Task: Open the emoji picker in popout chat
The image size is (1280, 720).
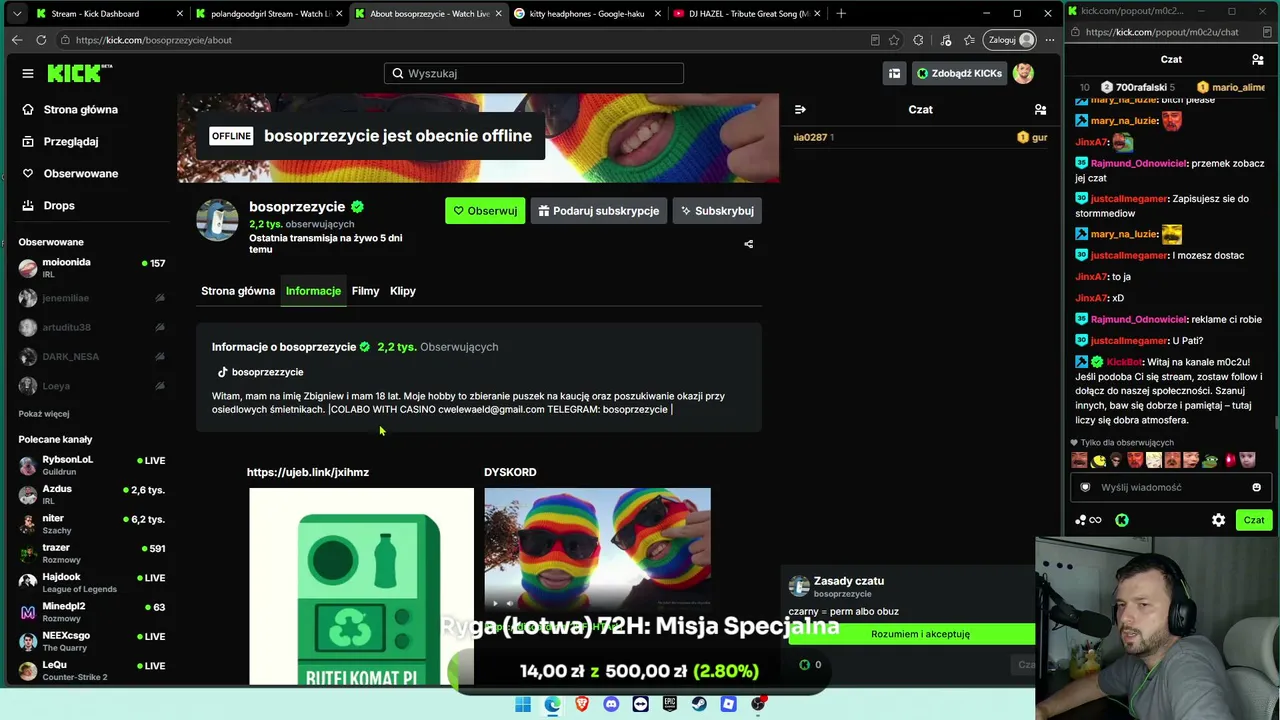Action: click(x=1256, y=487)
